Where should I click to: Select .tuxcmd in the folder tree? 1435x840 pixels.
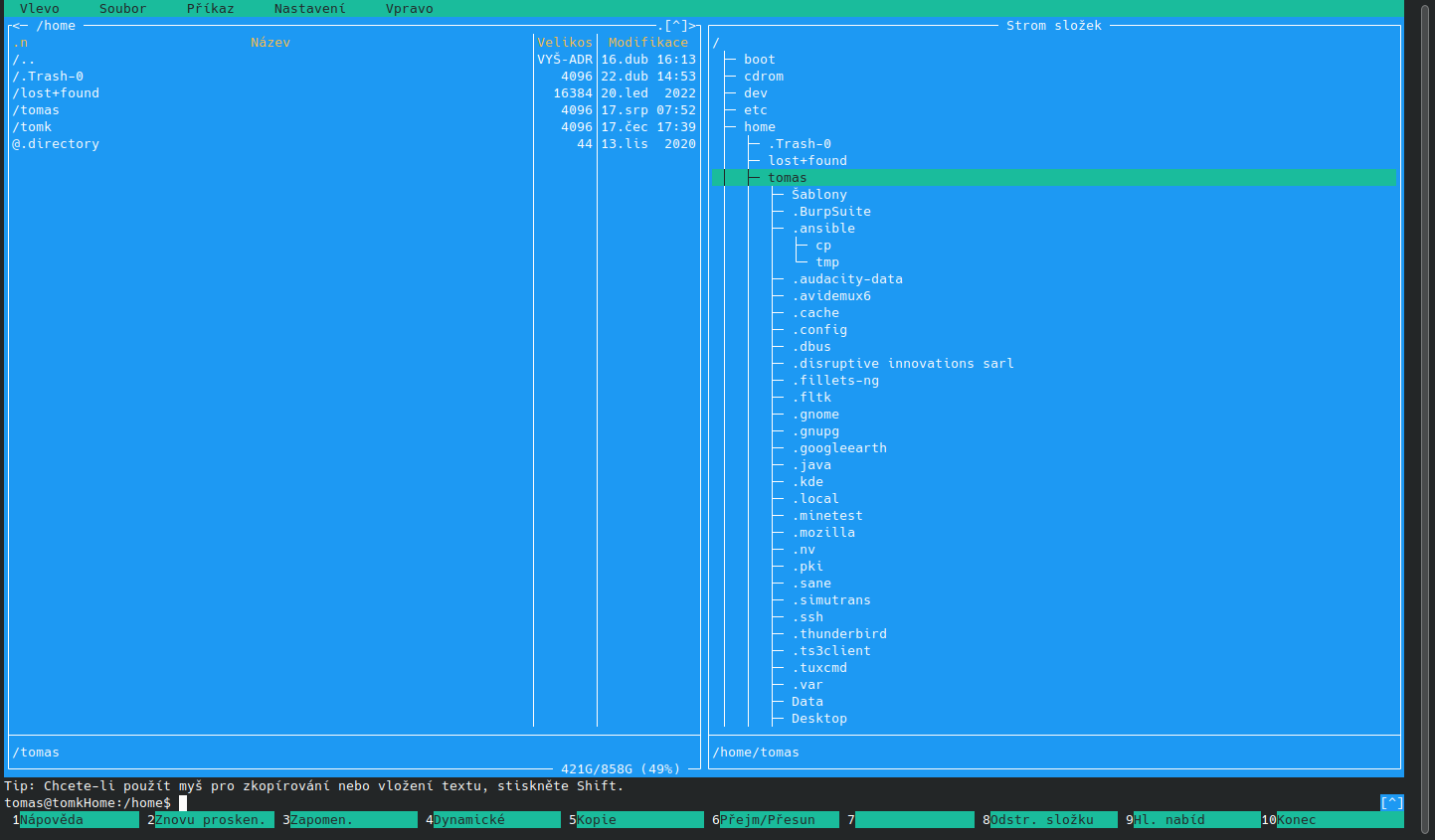pos(819,668)
